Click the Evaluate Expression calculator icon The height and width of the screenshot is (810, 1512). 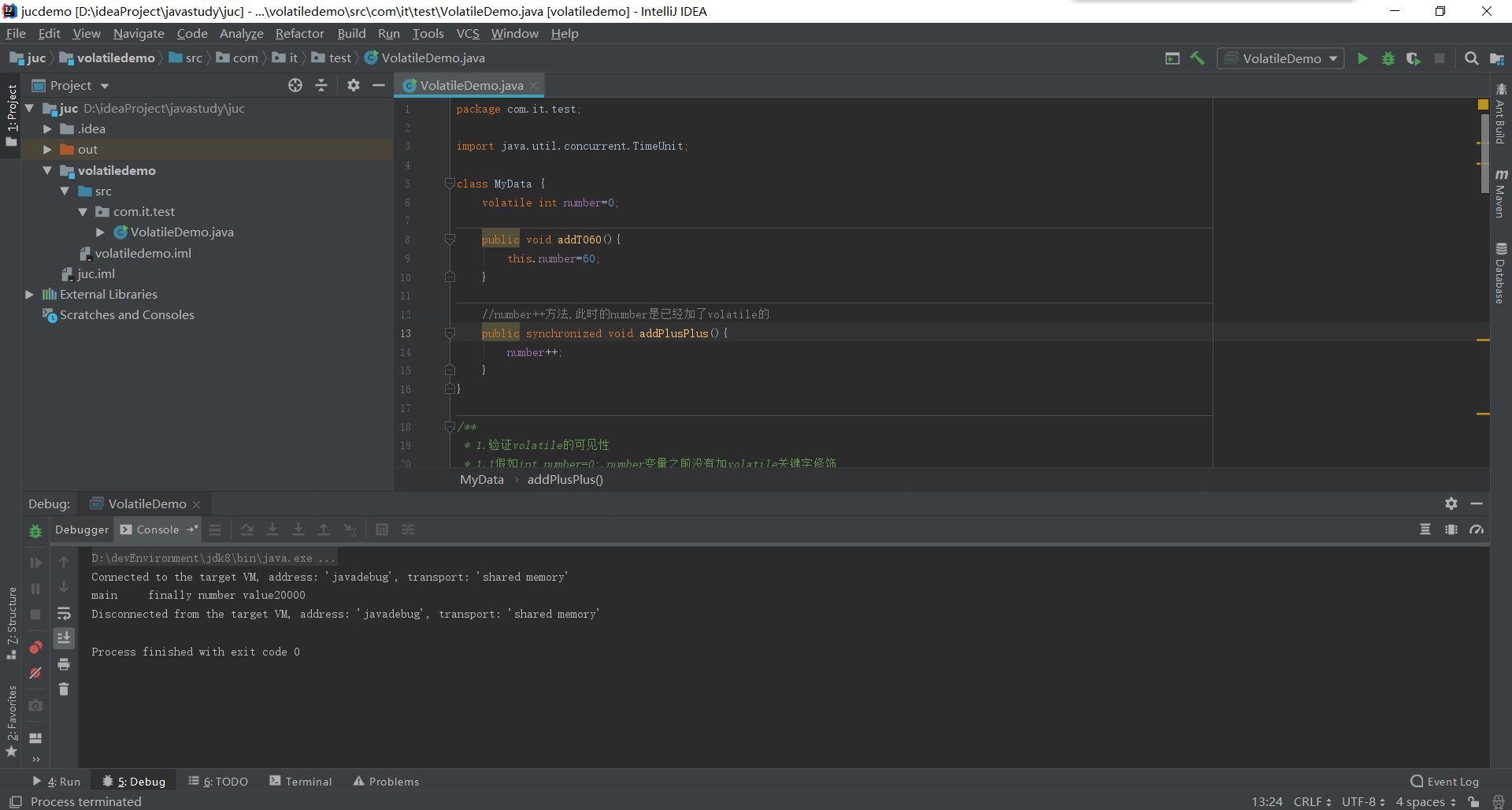[382, 529]
